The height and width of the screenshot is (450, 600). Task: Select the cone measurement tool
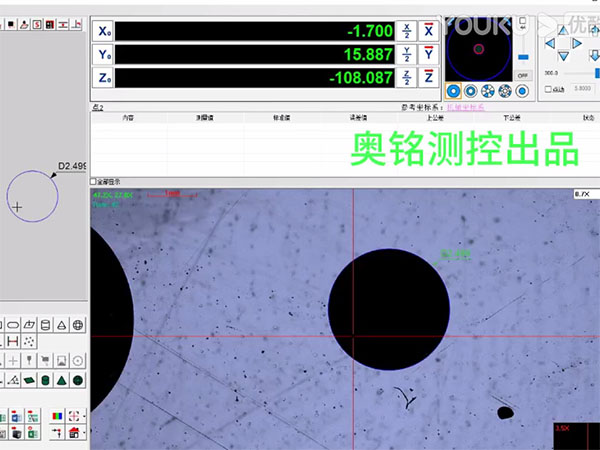60,325
